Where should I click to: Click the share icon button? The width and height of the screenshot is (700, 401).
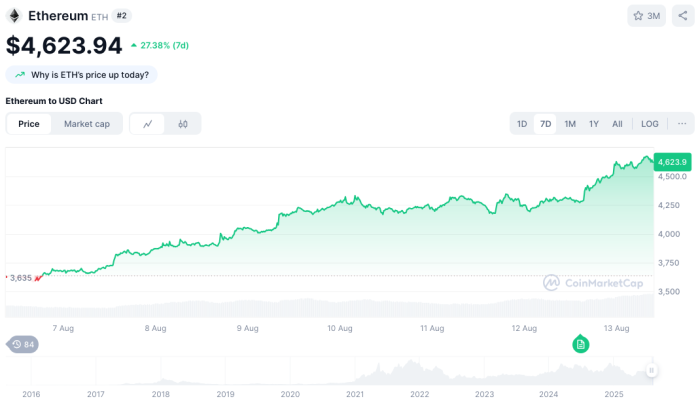682,16
